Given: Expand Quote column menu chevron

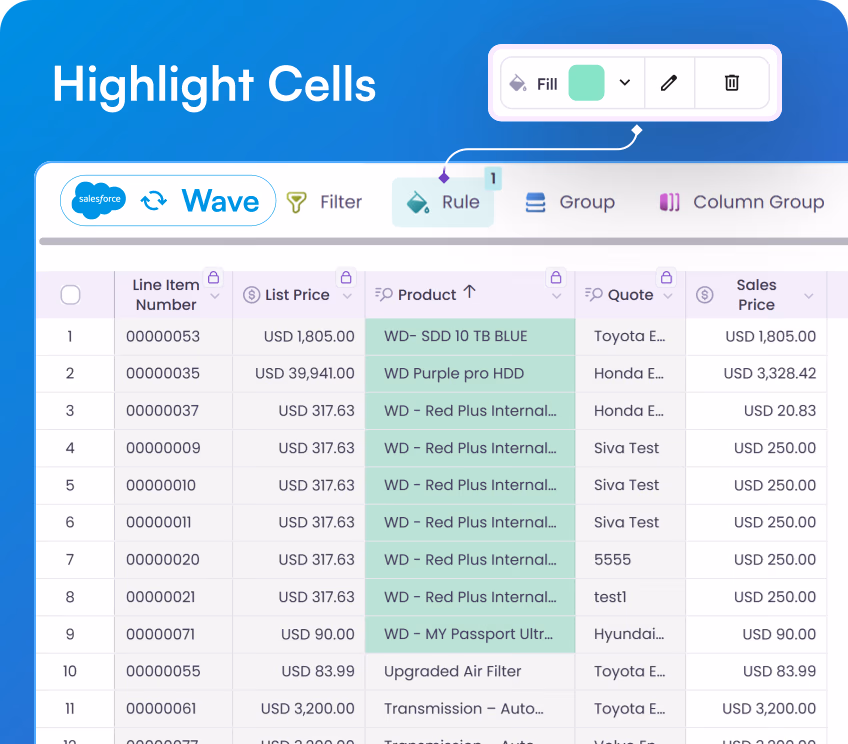Looking at the screenshot, I should pos(668,296).
